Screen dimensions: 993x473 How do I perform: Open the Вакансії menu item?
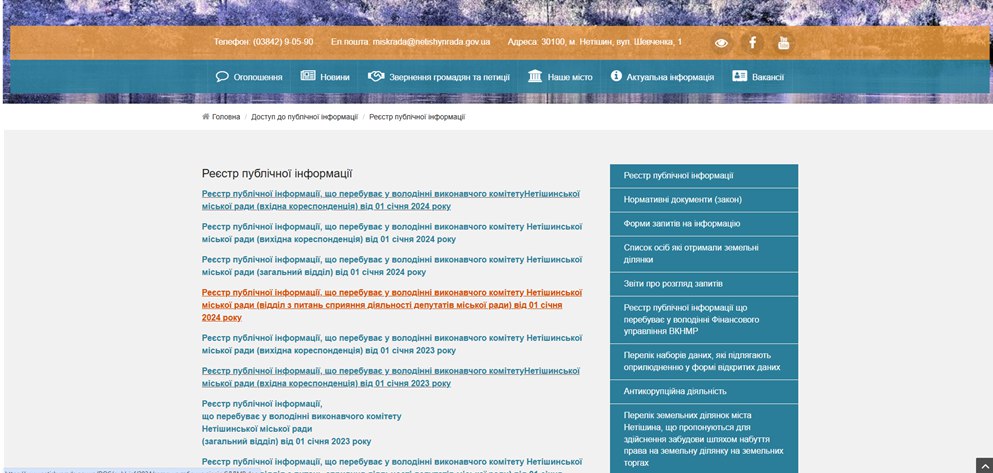(x=768, y=77)
